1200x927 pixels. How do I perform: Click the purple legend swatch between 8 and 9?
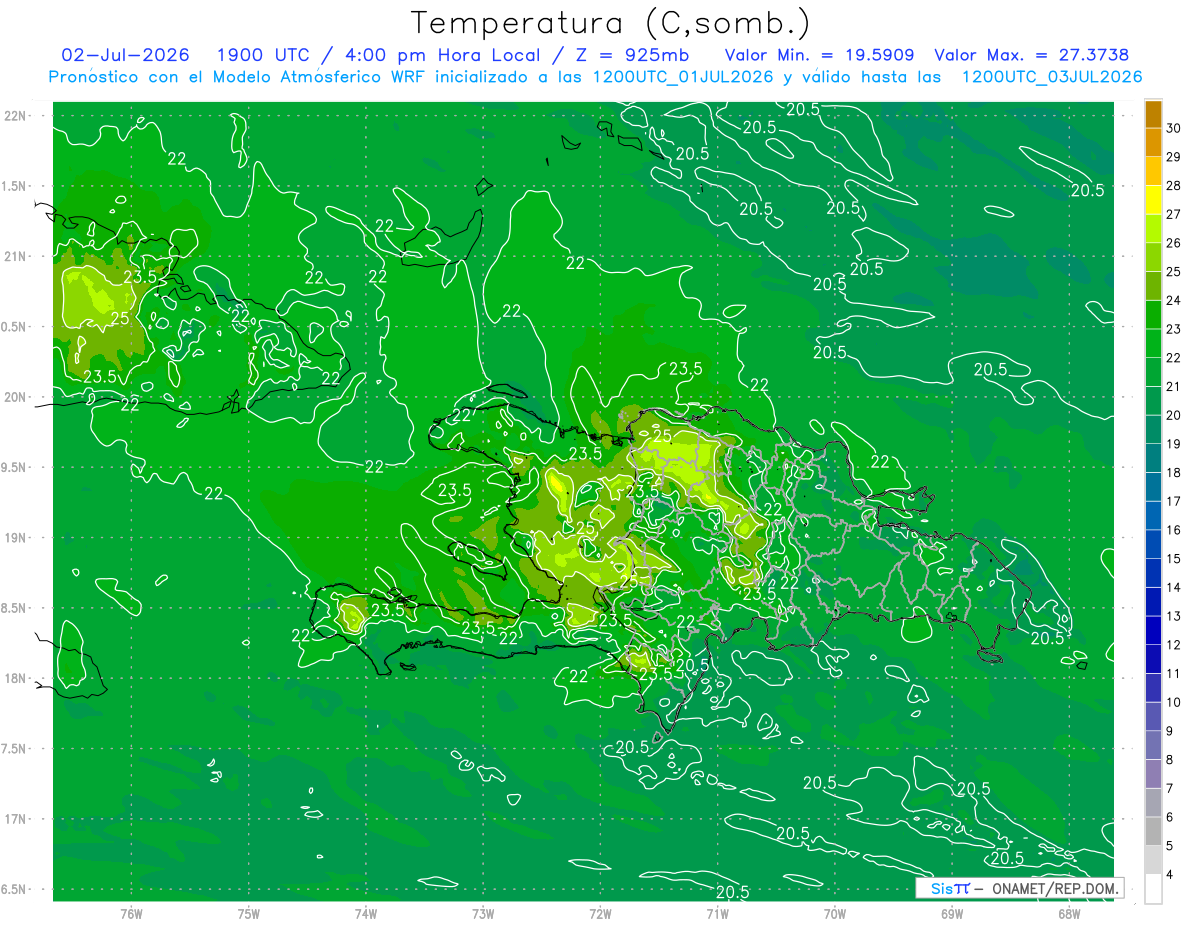click(x=1153, y=746)
